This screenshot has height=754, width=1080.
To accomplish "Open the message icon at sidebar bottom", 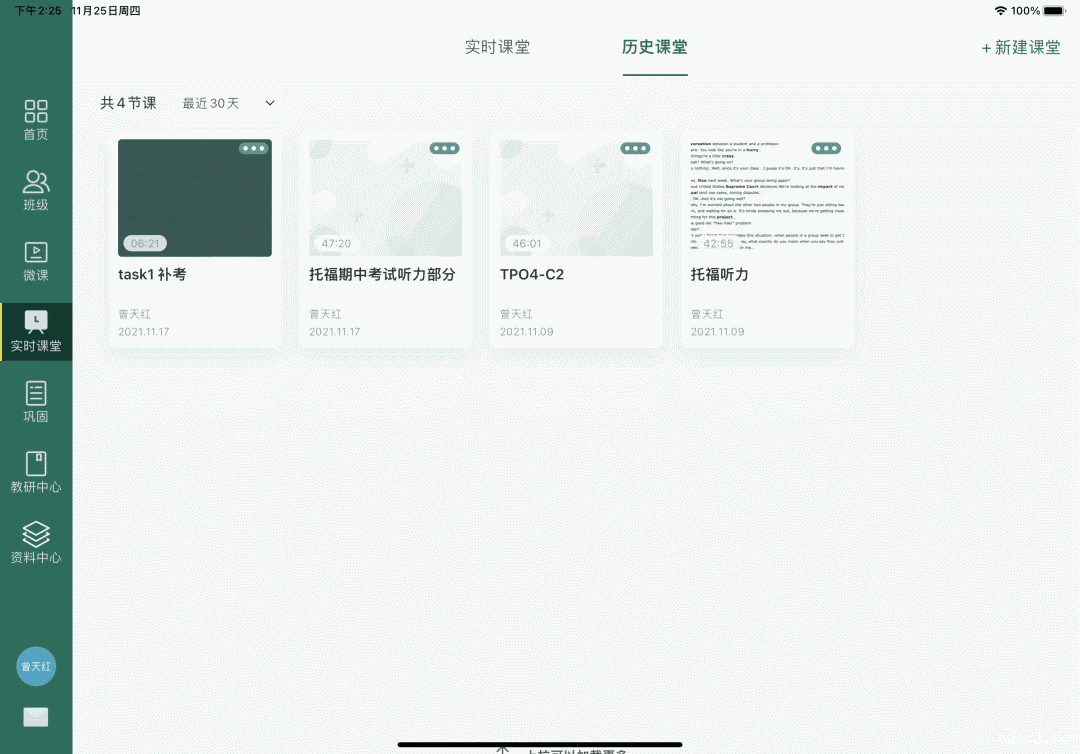I will (36, 717).
